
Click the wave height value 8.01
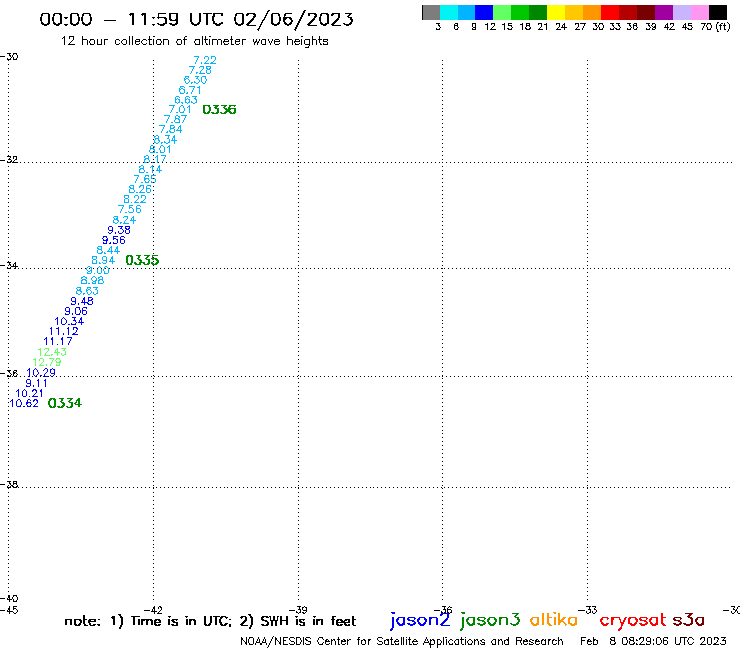click(x=160, y=149)
